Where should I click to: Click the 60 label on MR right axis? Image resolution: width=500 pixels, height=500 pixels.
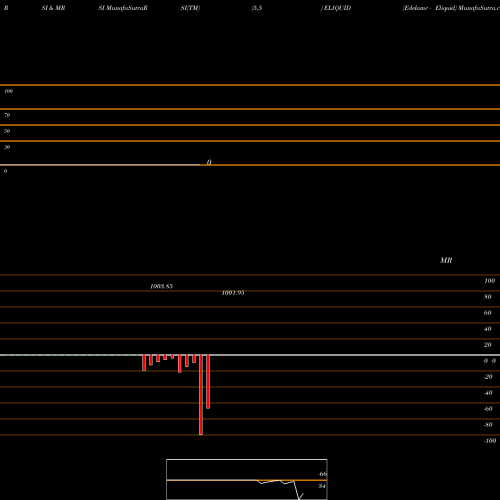tap(488, 313)
